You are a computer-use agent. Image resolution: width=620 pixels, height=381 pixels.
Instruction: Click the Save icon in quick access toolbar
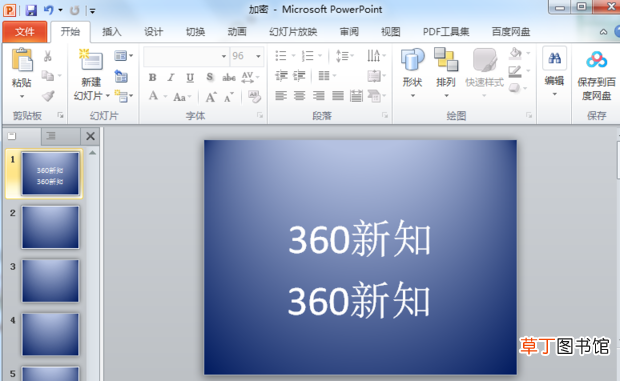[31, 10]
